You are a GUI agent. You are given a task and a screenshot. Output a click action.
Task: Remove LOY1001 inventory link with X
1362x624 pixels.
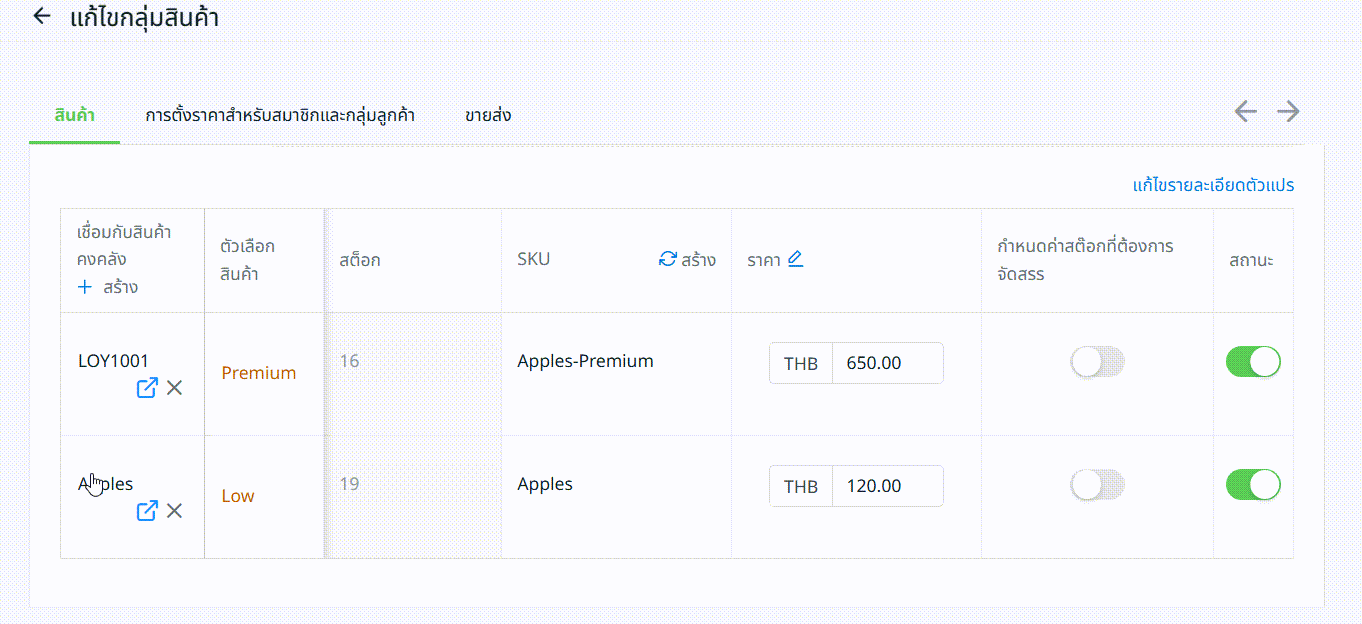pos(174,388)
